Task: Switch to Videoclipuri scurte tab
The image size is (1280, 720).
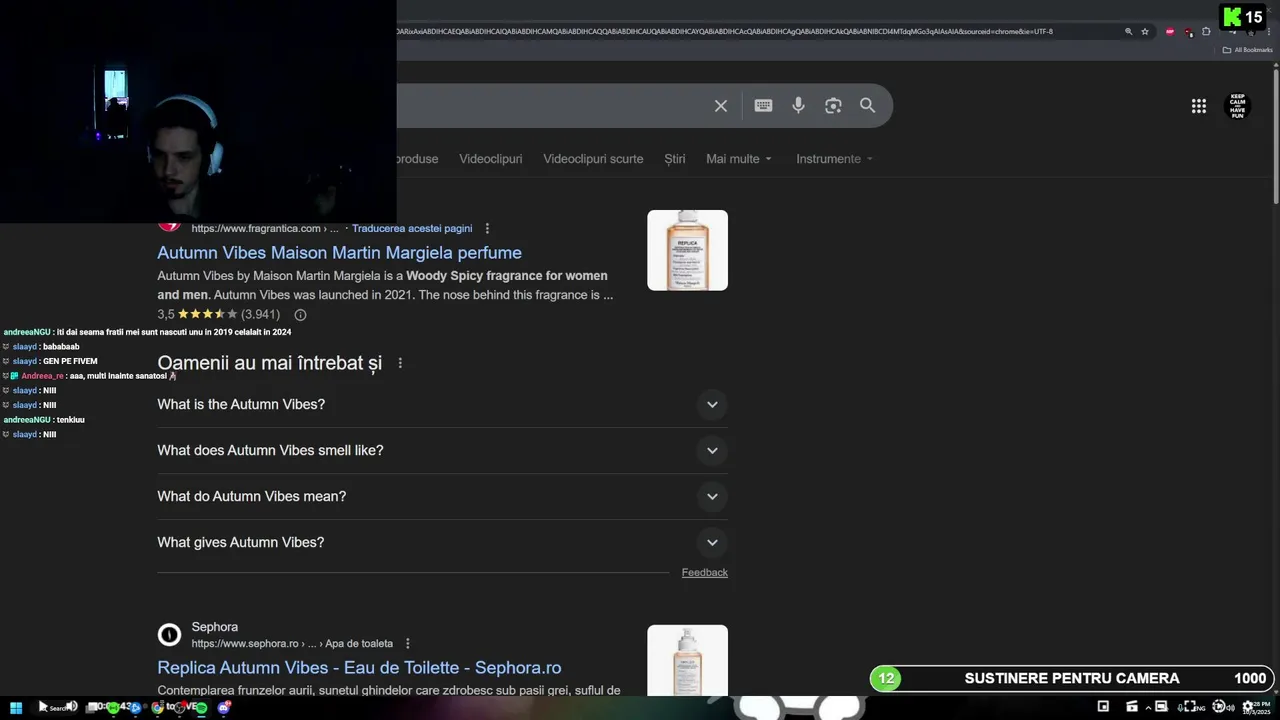Action: tap(593, 159)
